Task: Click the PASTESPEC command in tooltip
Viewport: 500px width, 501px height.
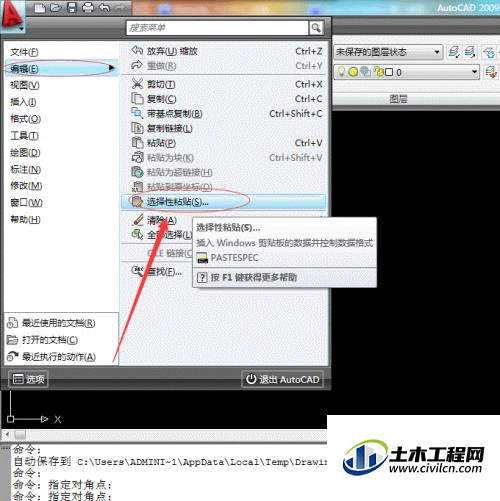Action: [x=234, y=258]
